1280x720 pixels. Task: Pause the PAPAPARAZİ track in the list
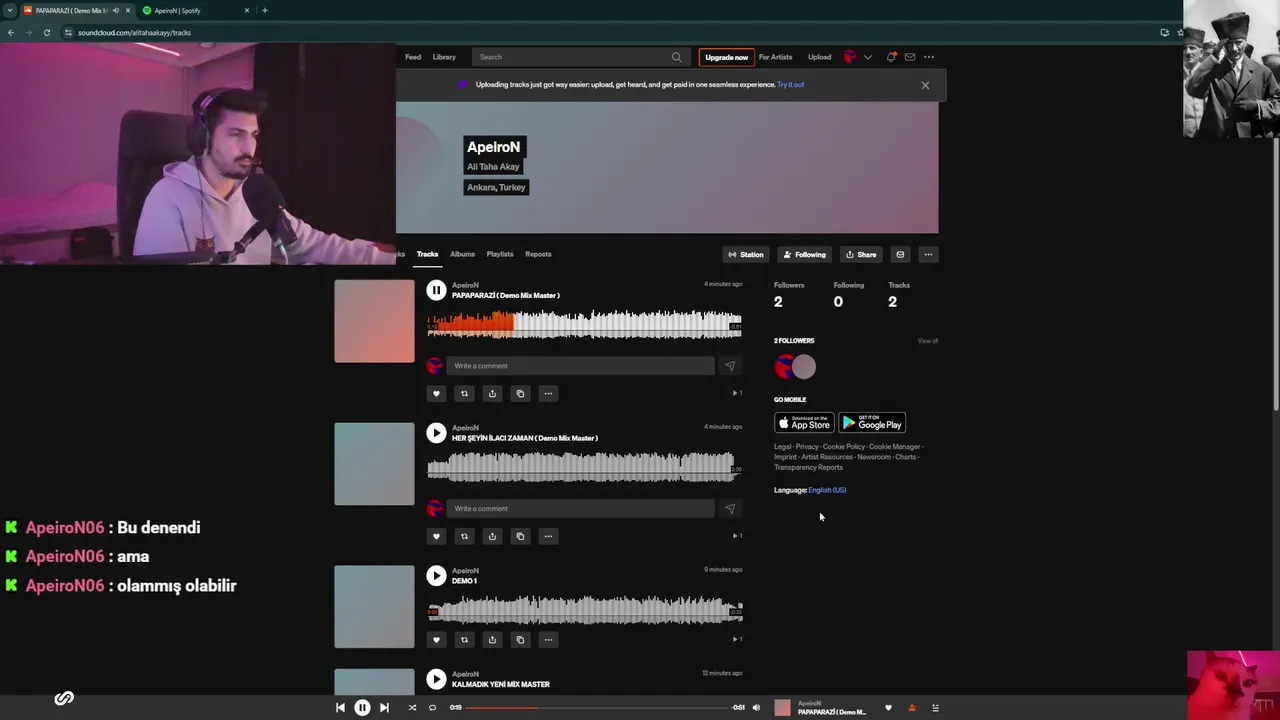click(436, 290)
